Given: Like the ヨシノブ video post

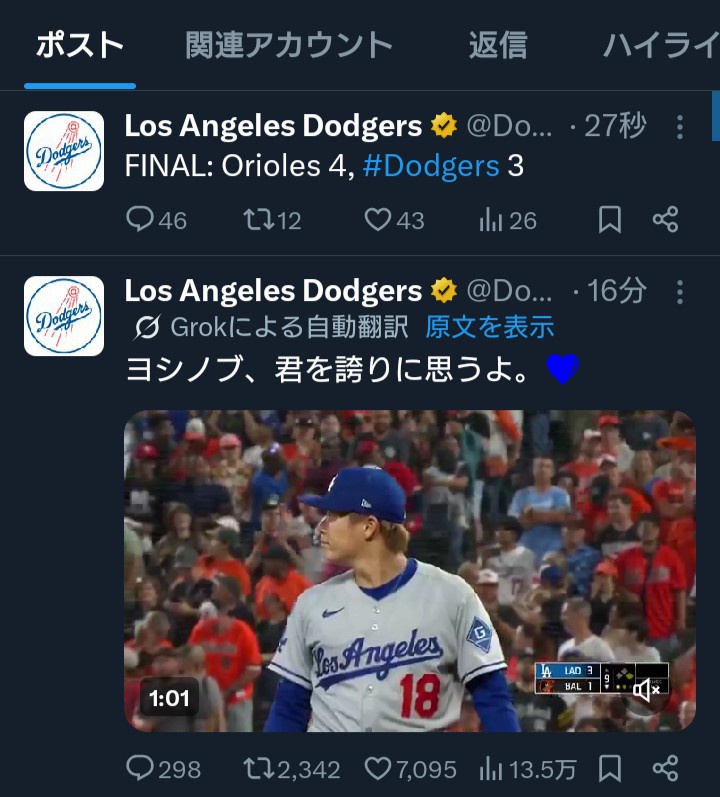Looking at the screenshot, I should tap(377, 768).
